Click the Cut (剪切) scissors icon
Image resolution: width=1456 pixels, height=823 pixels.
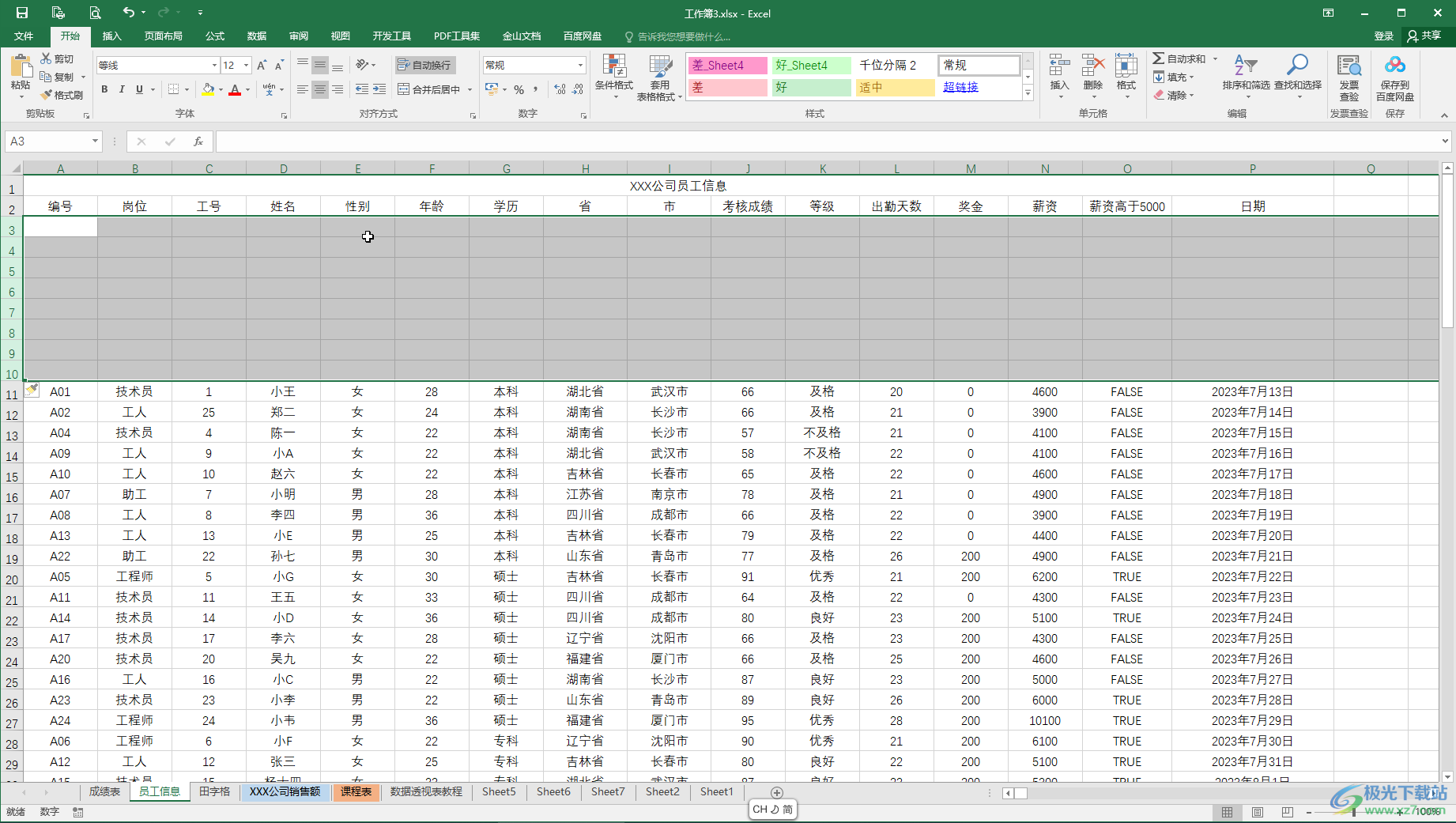[46, 59]
